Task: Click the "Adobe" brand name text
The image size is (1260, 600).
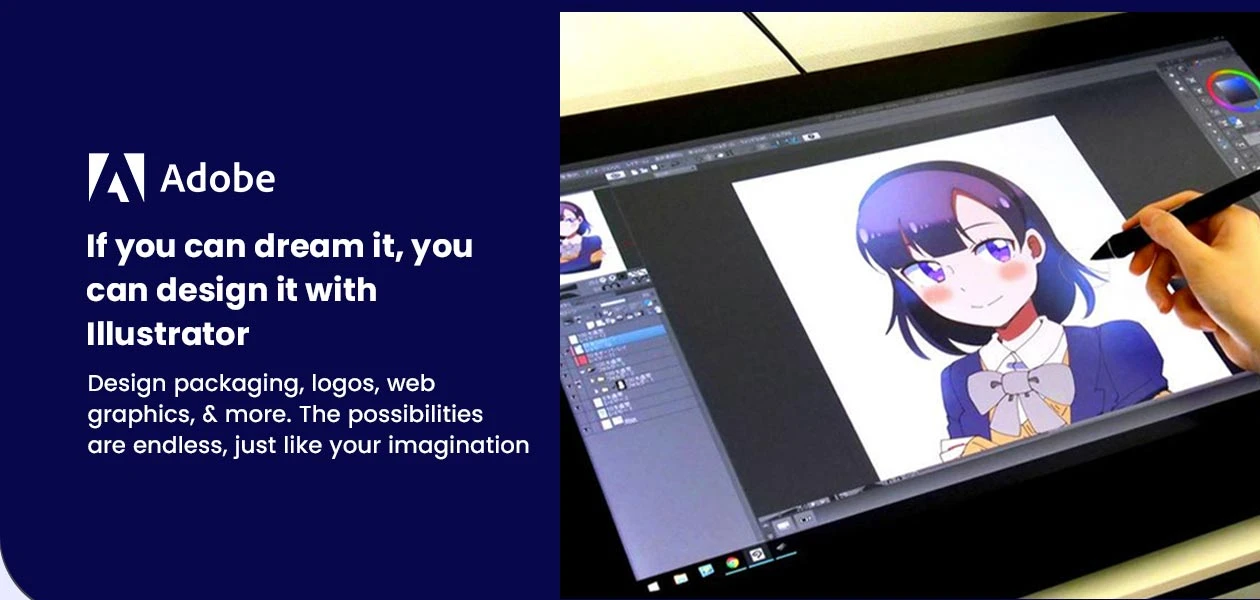Action: pyautogui.click(x=217, y=179)
